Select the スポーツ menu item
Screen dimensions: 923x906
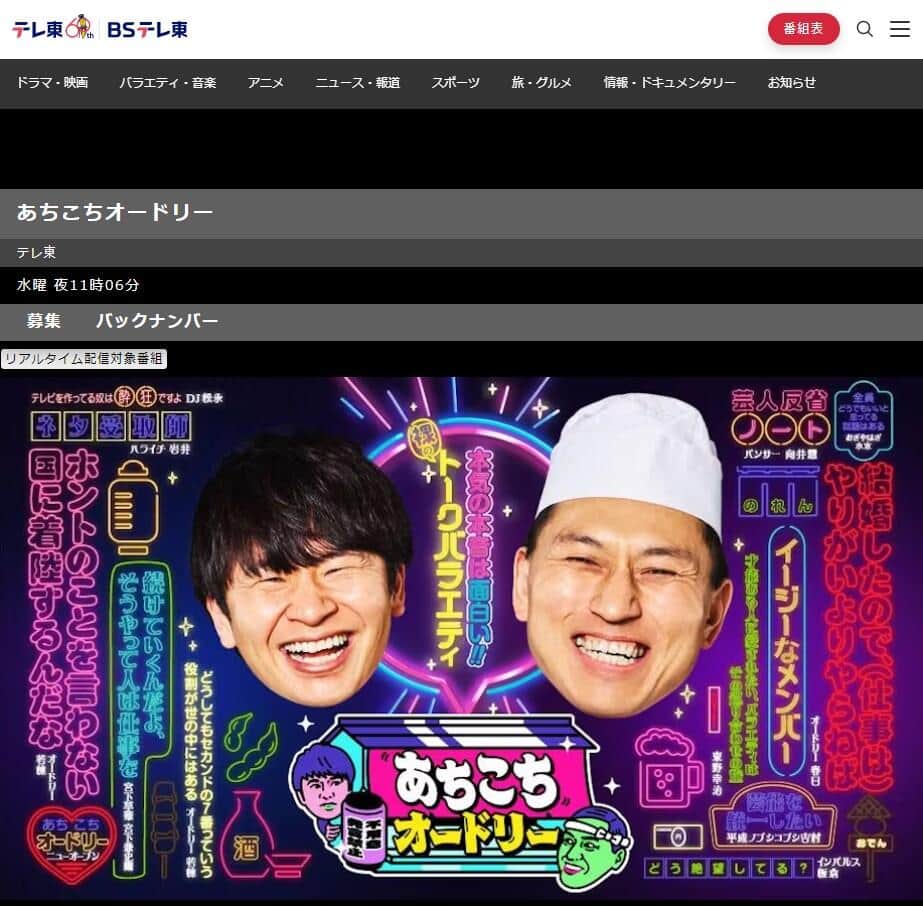point(455,84)
